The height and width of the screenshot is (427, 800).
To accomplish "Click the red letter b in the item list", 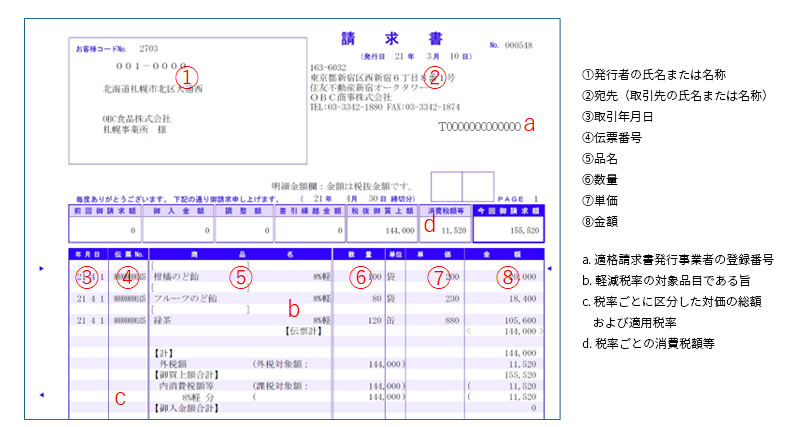I will [x=293, y=308].
